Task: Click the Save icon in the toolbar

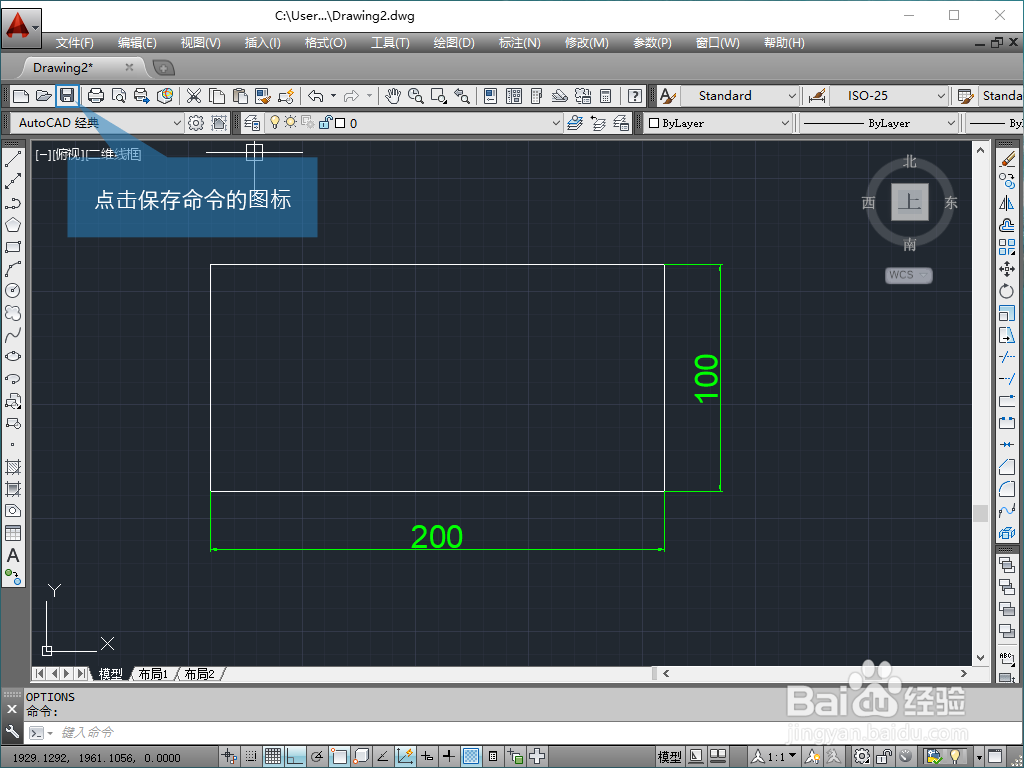Action: pyautogui.click(x=67, y=96)
